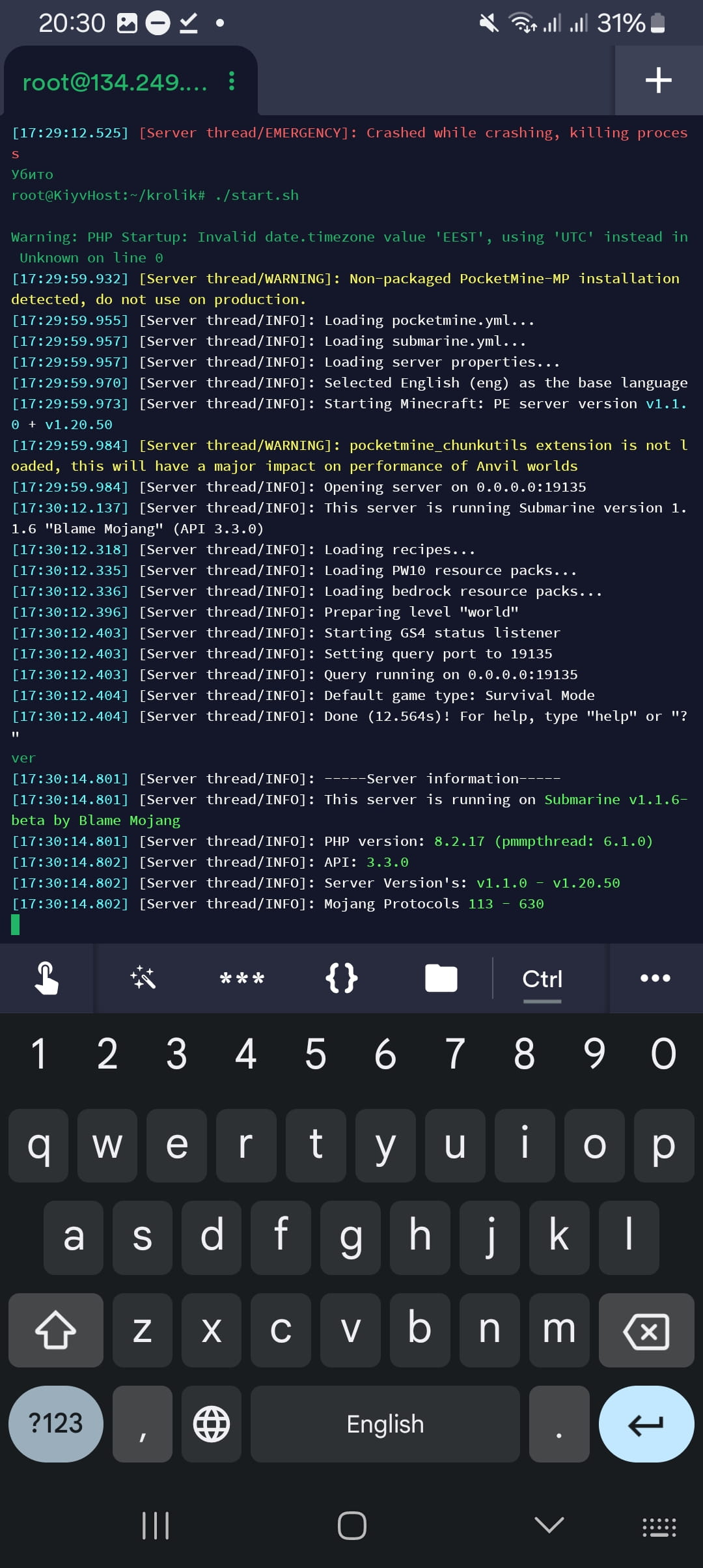This screenshot has width=703, height=1568.
Task: Tap the clock showing 20:30
Action: [x=72, y=23]
